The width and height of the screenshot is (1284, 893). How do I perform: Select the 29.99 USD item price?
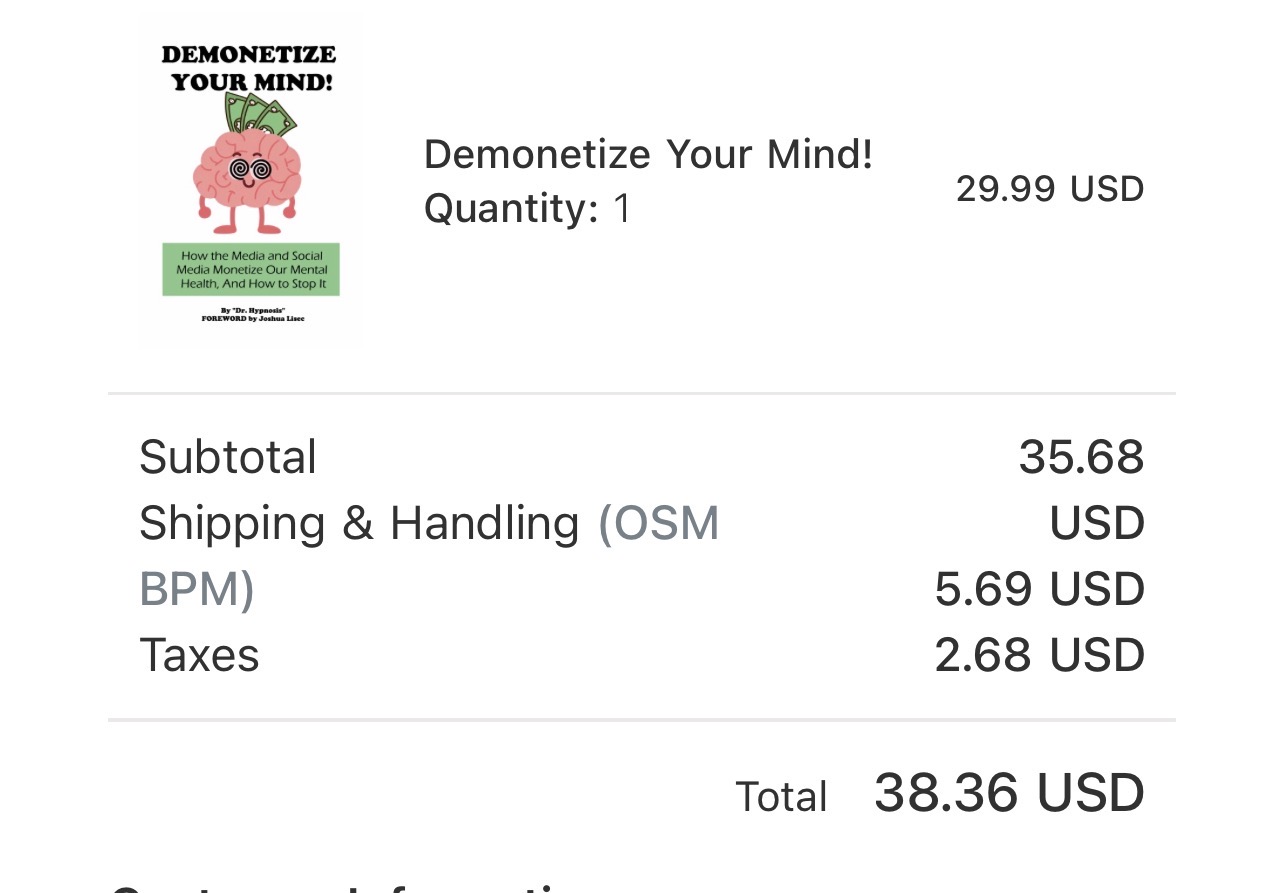(1049, 189)
